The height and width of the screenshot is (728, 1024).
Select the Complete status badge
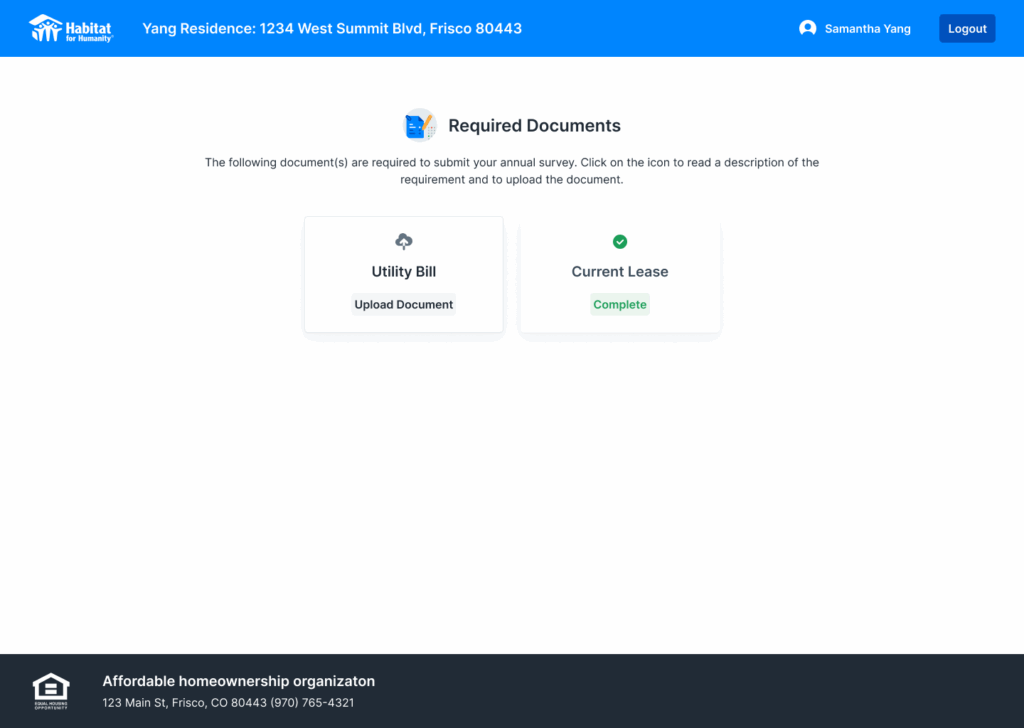[x=620, y=305]
